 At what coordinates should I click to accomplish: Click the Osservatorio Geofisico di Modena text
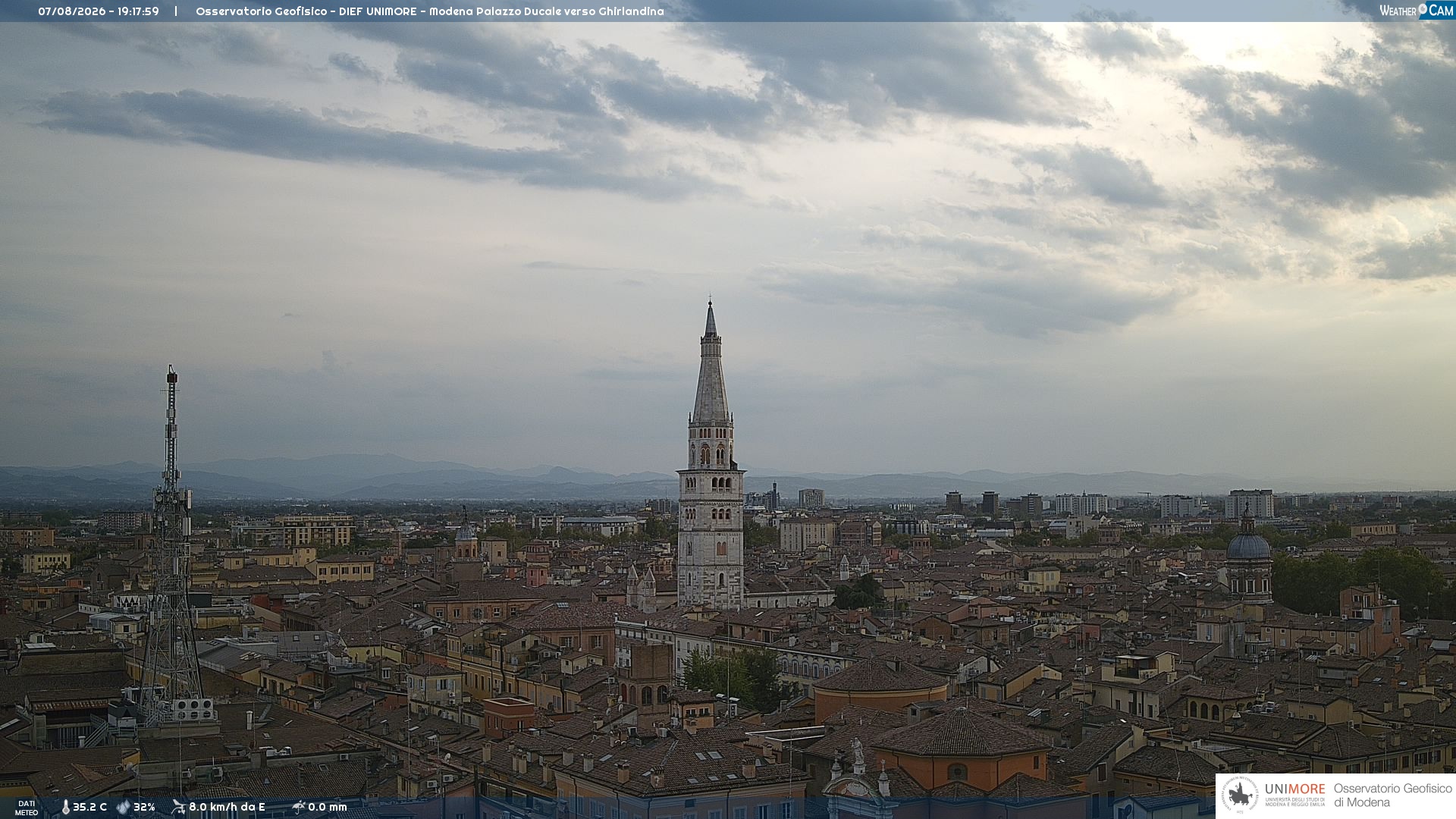1392,795
